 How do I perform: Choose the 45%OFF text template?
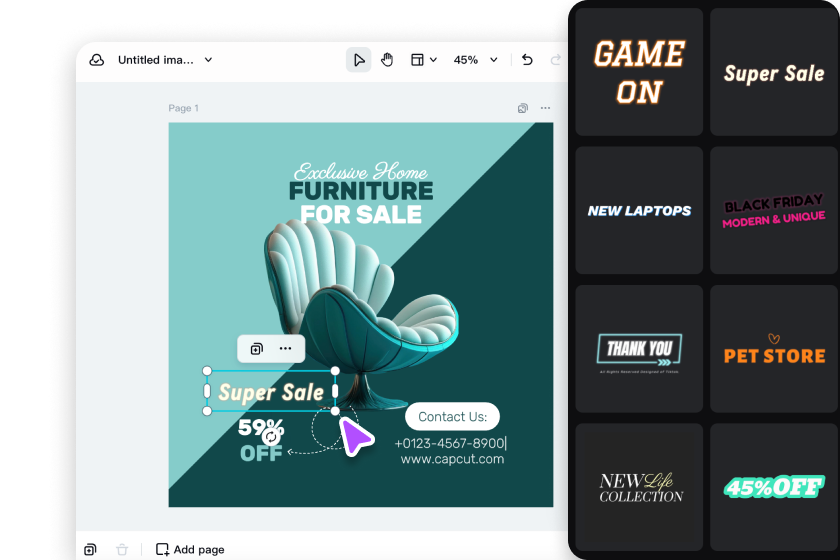tap(774, 487)
